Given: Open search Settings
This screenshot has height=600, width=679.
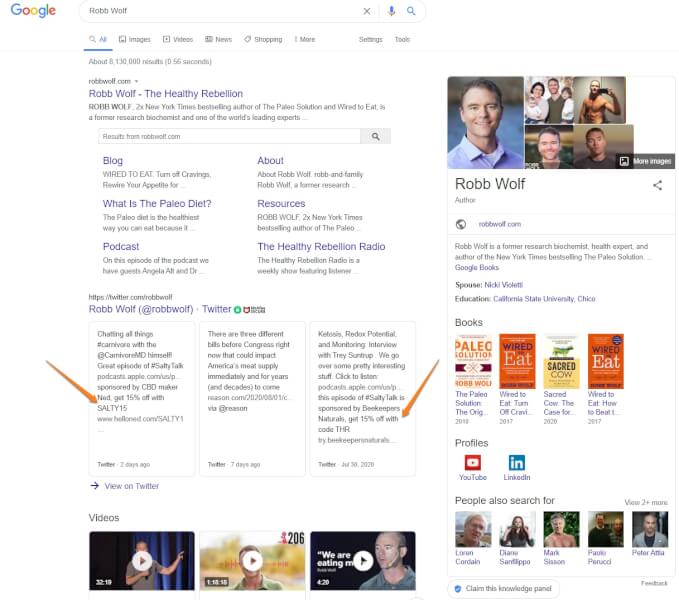Looking at the screenshot, I should tap(371, 39).
